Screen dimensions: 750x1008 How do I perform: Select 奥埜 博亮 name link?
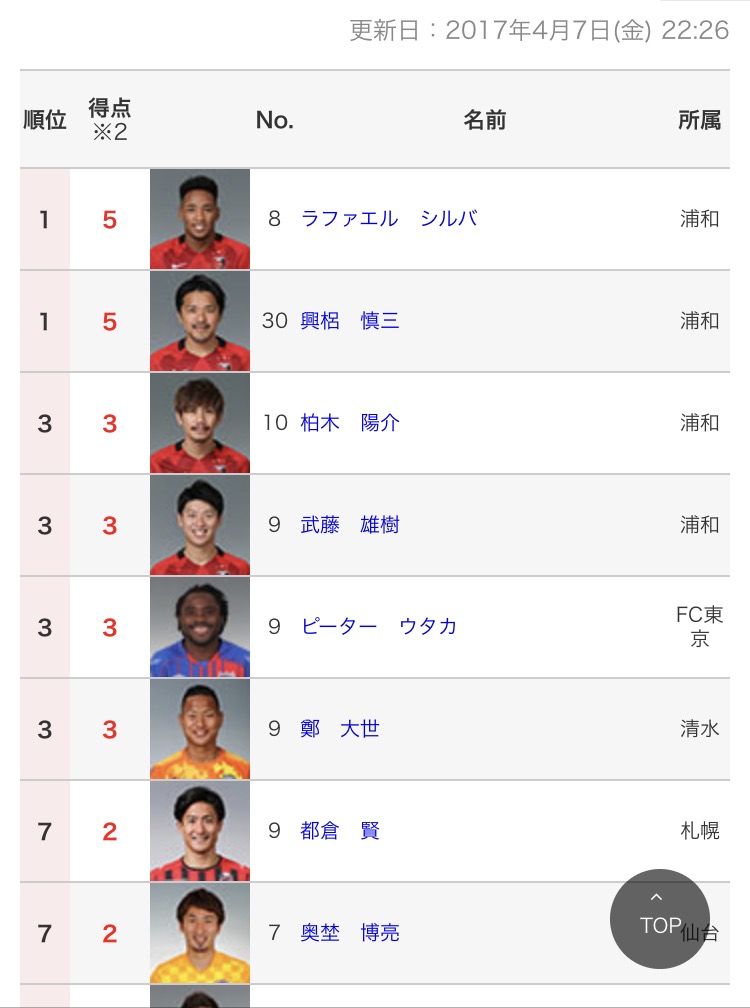350,933
